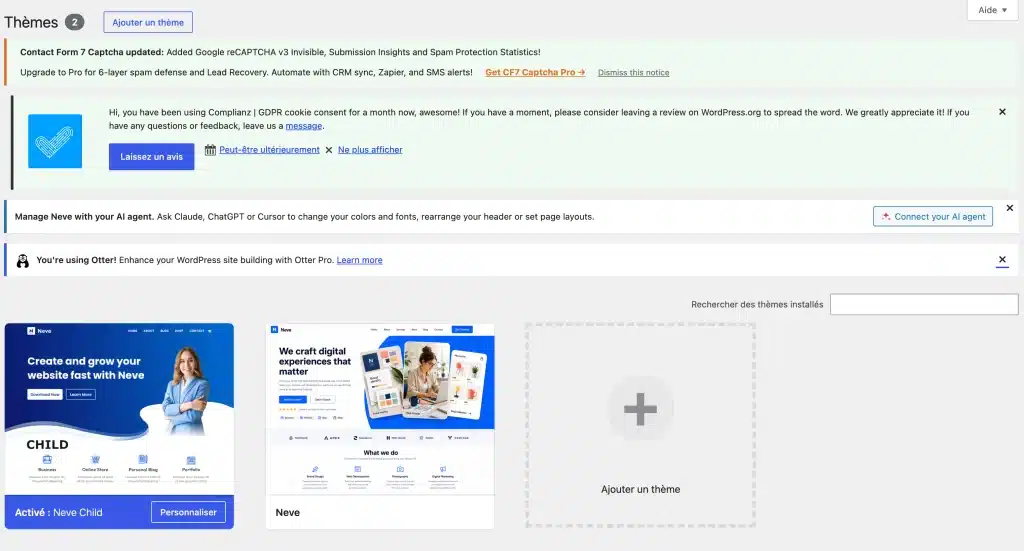
Task: Dismiss the Otter notice
Action: pos(1002,260)
